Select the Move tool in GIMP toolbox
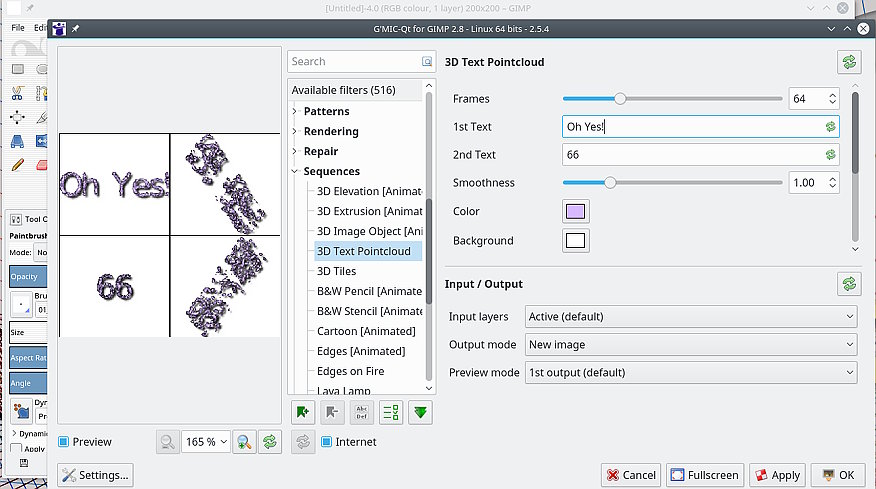 point(17,117)
